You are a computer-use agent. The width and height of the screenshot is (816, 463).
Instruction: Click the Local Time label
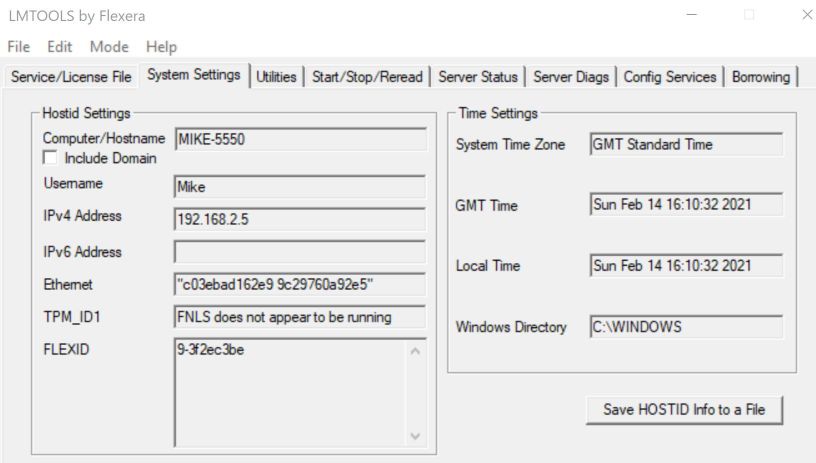click(x=488, y=266)
